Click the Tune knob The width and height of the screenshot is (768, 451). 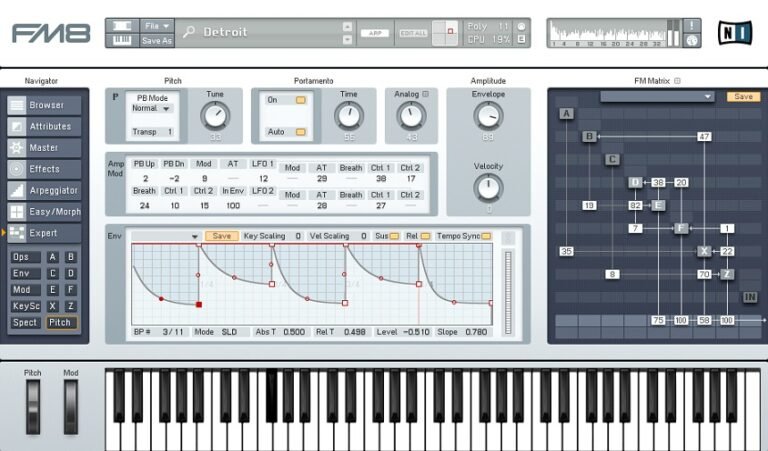pos(215,116)
